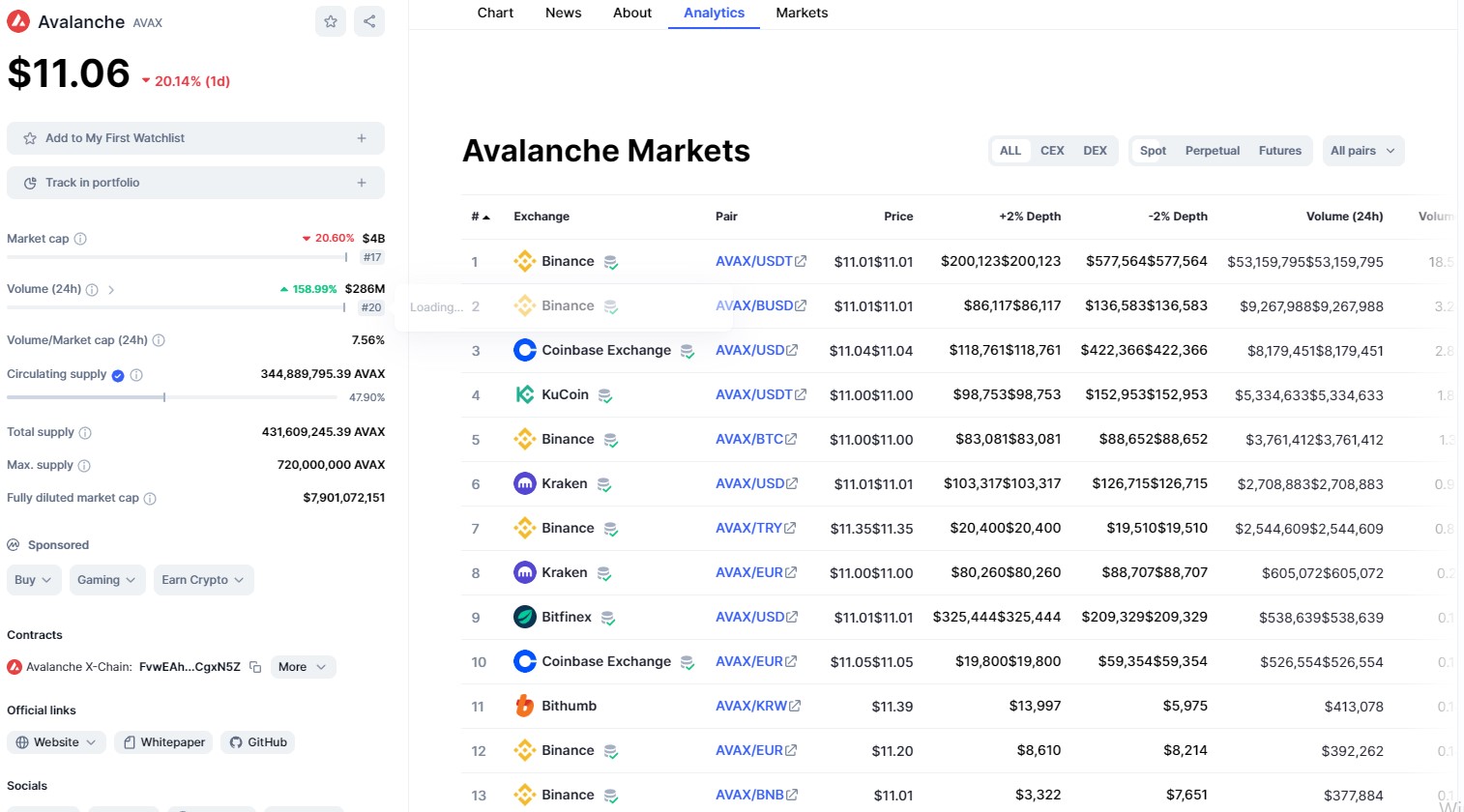Screen dimensions: 1464x812
Task: Click the Bitfinex logo icon
Action: click(x=525, y=617)
